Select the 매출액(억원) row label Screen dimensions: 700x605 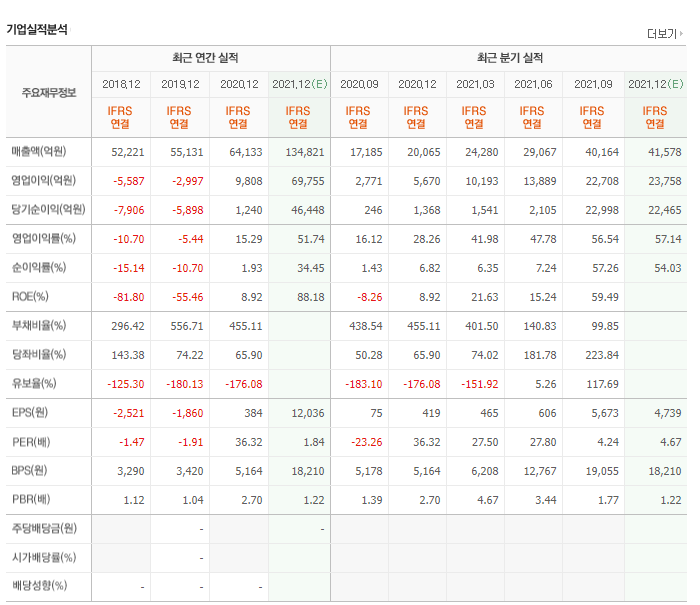(39, 151)
